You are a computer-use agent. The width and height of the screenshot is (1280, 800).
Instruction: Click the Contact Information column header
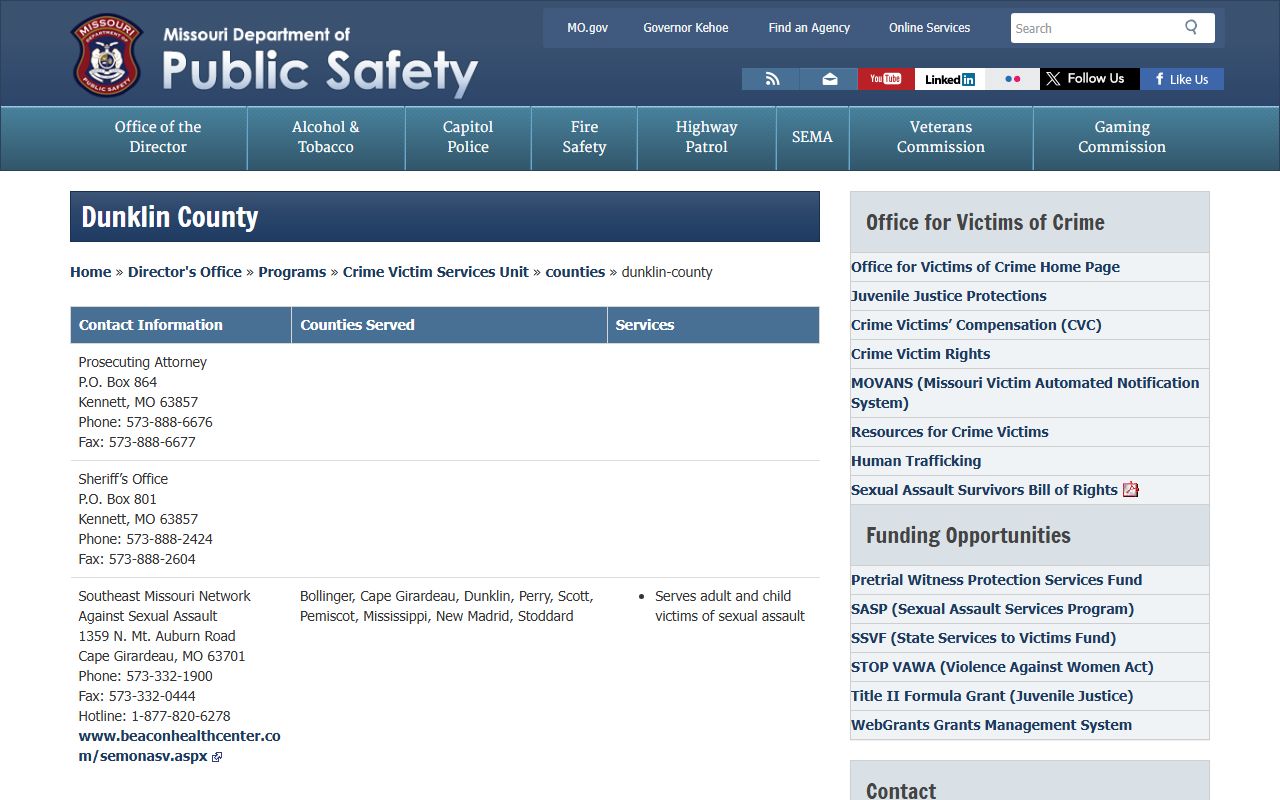click(181, 325)
